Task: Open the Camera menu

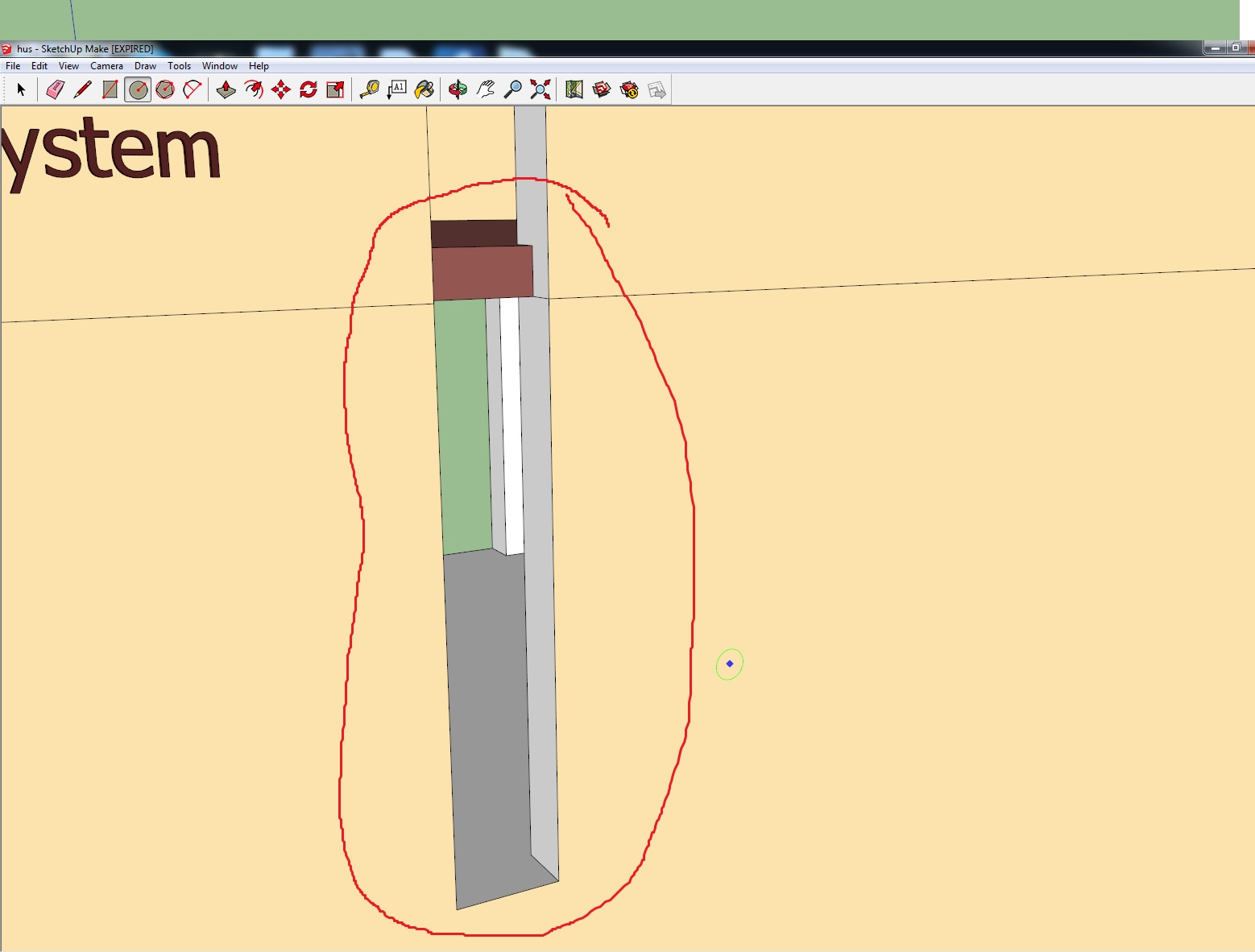Action: 106,66
